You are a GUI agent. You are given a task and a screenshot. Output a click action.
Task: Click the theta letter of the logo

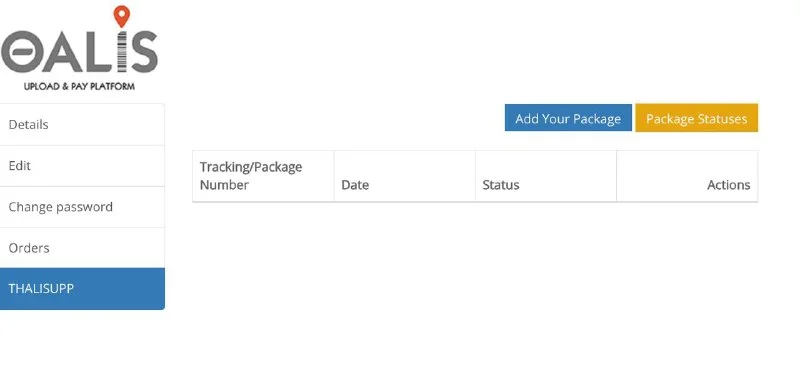point(21,52)
